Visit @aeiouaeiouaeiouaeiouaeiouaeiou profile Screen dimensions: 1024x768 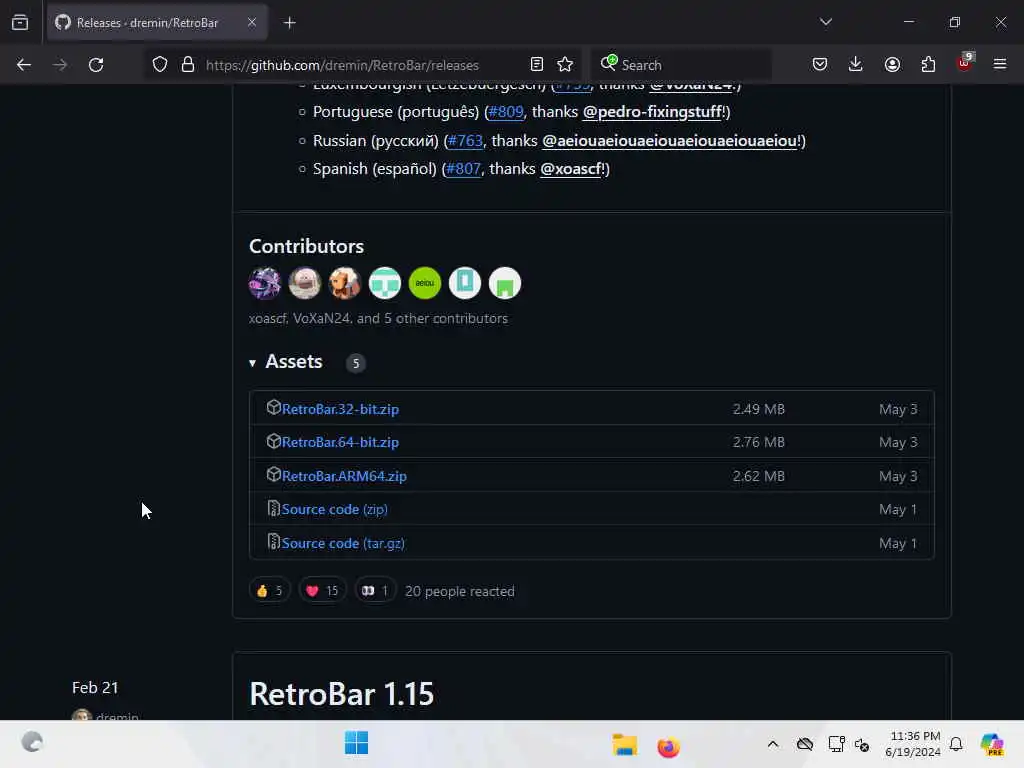pyautogui.click(x=669, y=140)
